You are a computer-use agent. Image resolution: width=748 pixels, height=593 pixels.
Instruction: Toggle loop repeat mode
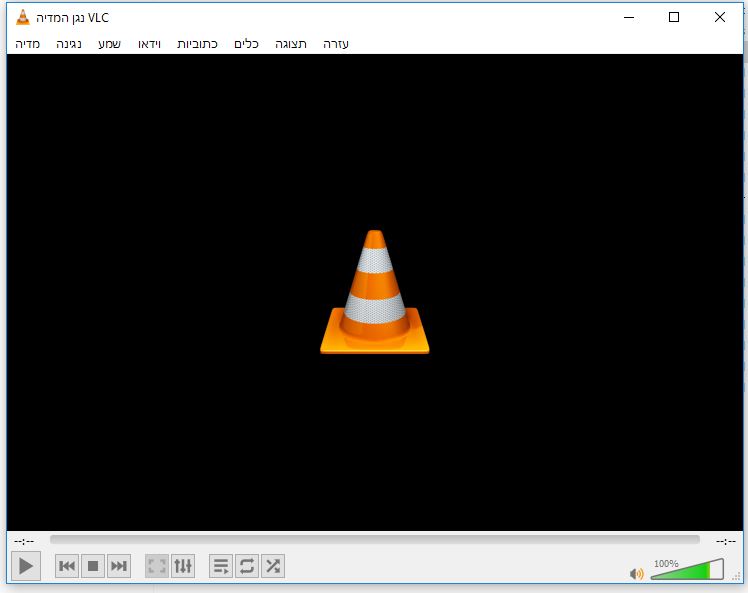pos(247,566)
